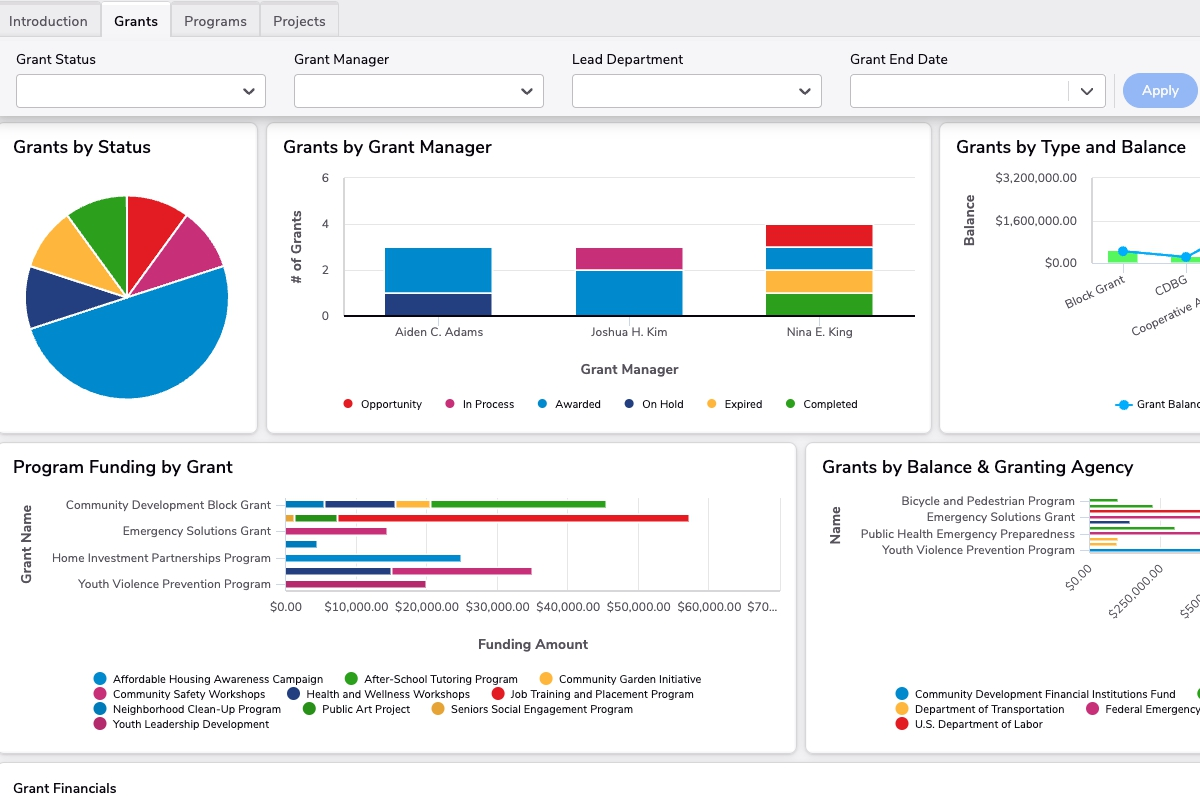Go to the Introduction tab
Image resolution: width=1200 pixels, height=800 pixels.
[48, 21]
